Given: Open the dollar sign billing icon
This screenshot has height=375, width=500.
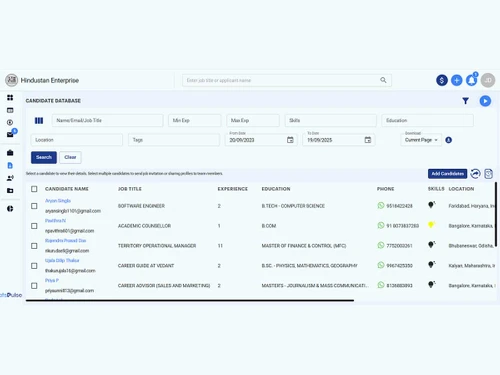Looking at the screenshot, I should (x=442, y=80).
